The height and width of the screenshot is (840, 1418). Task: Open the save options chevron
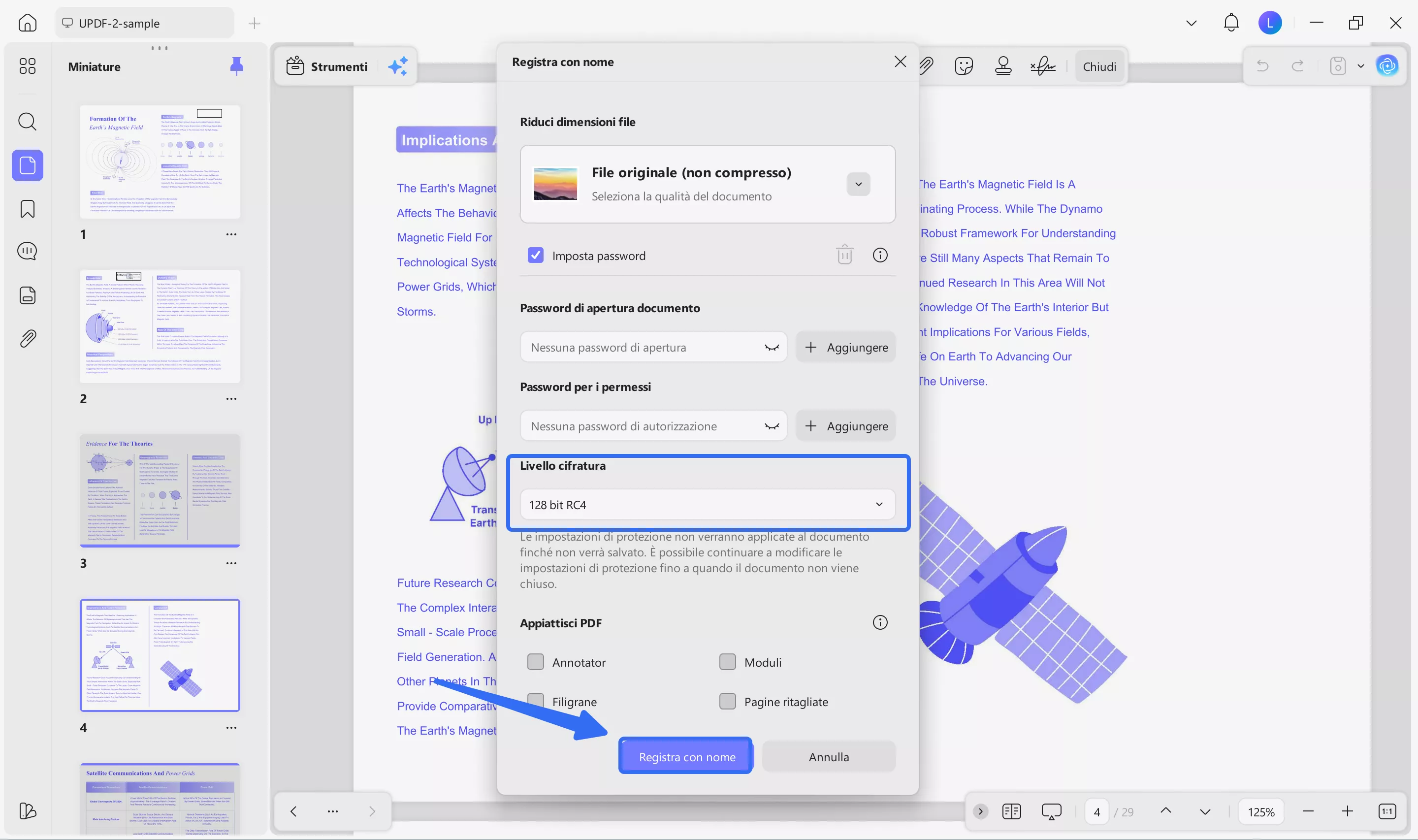tap(1360, 65)
